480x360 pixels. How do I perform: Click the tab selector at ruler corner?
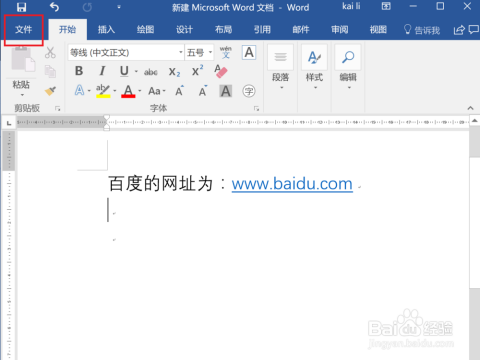[9, 123]
